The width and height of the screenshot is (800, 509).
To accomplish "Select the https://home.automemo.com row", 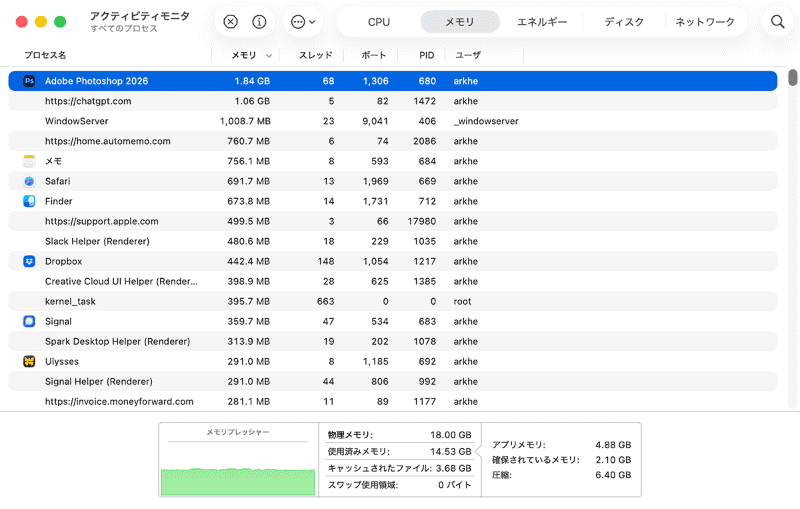I will pyautogui.click(x=393, y=141).
